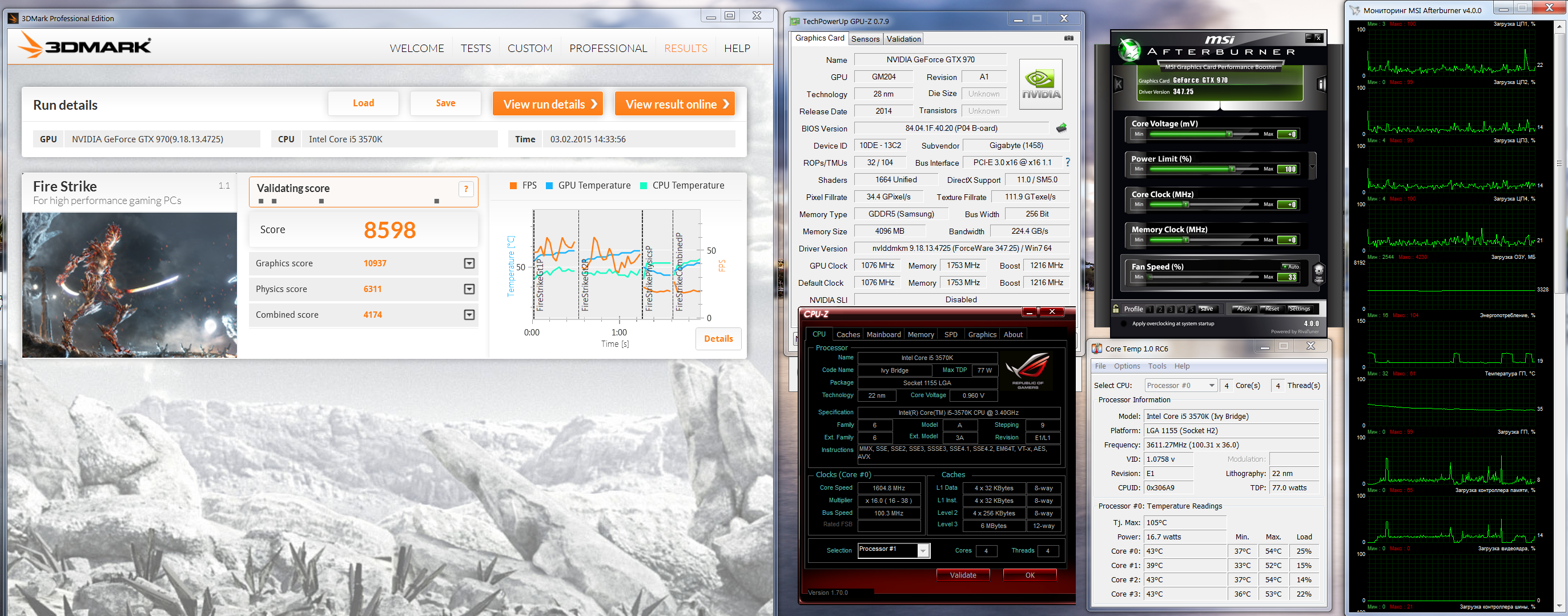
Task: Open the Options menu in Core Temp
Action: 1127,366
